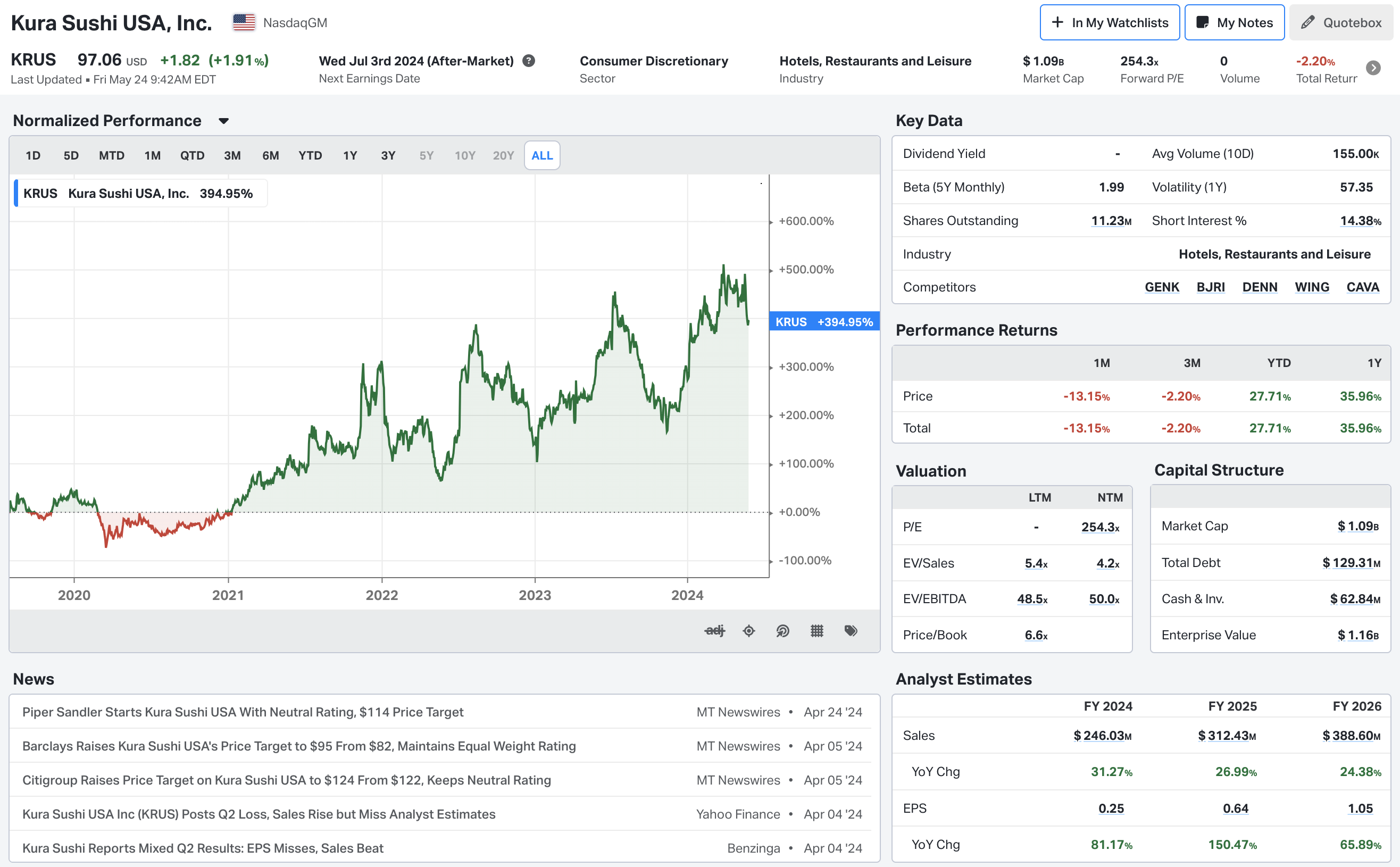
Task: Toggle the strikethrough adj price adjustment icon
Action: point(714,631)
